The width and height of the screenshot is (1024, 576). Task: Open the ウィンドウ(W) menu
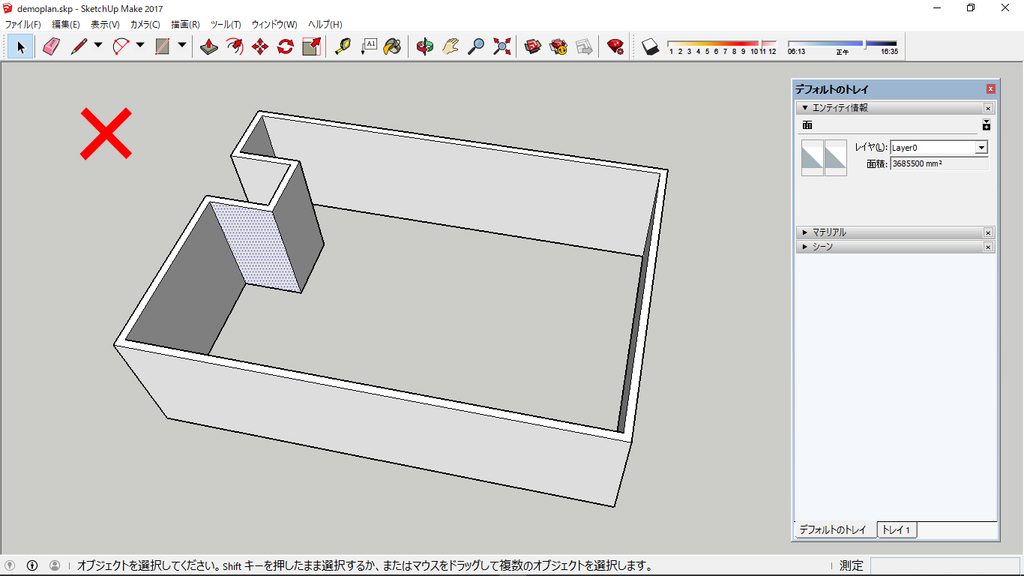tap(274, 24)
